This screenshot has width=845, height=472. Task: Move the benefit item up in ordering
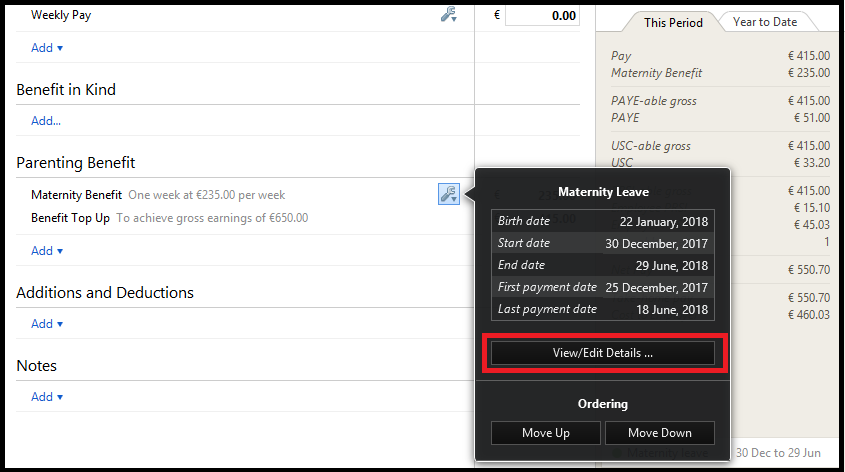pyautogui.click(x=545, y=433)
